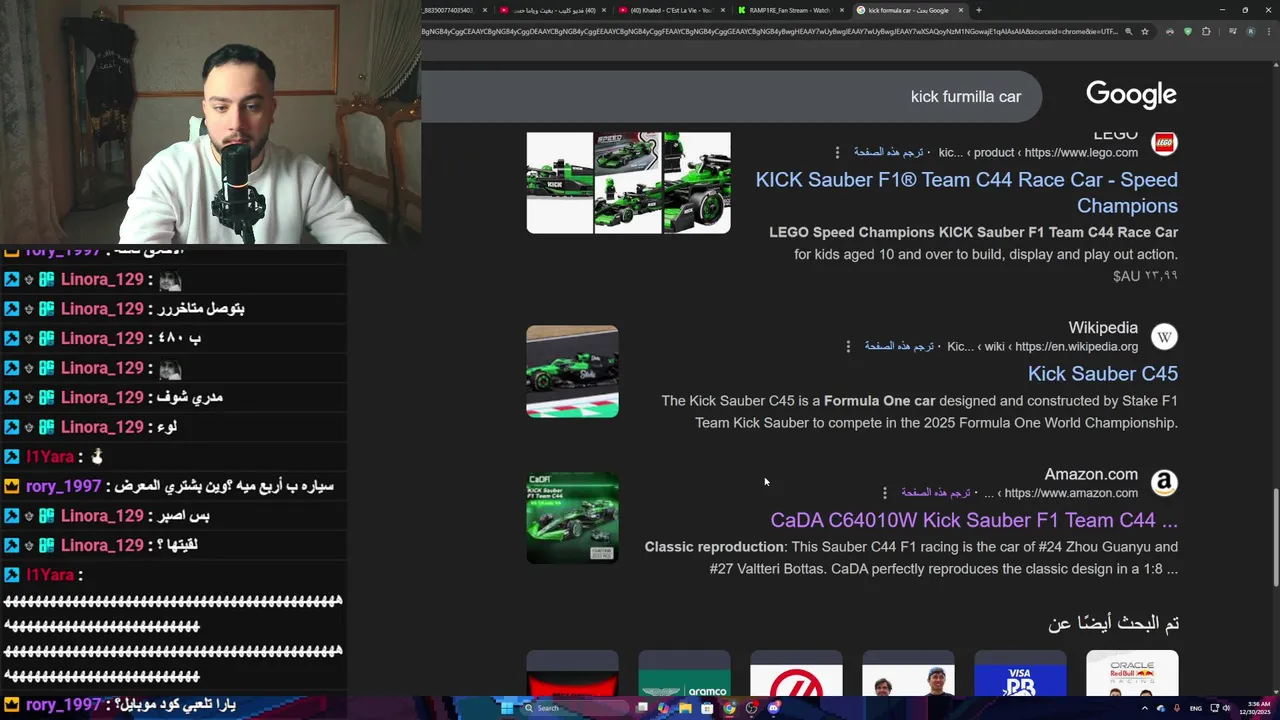Click Linora_129 message لقيتها ؟
Viewport: 1280px width, 720px height.
click(x=176, y=545)
